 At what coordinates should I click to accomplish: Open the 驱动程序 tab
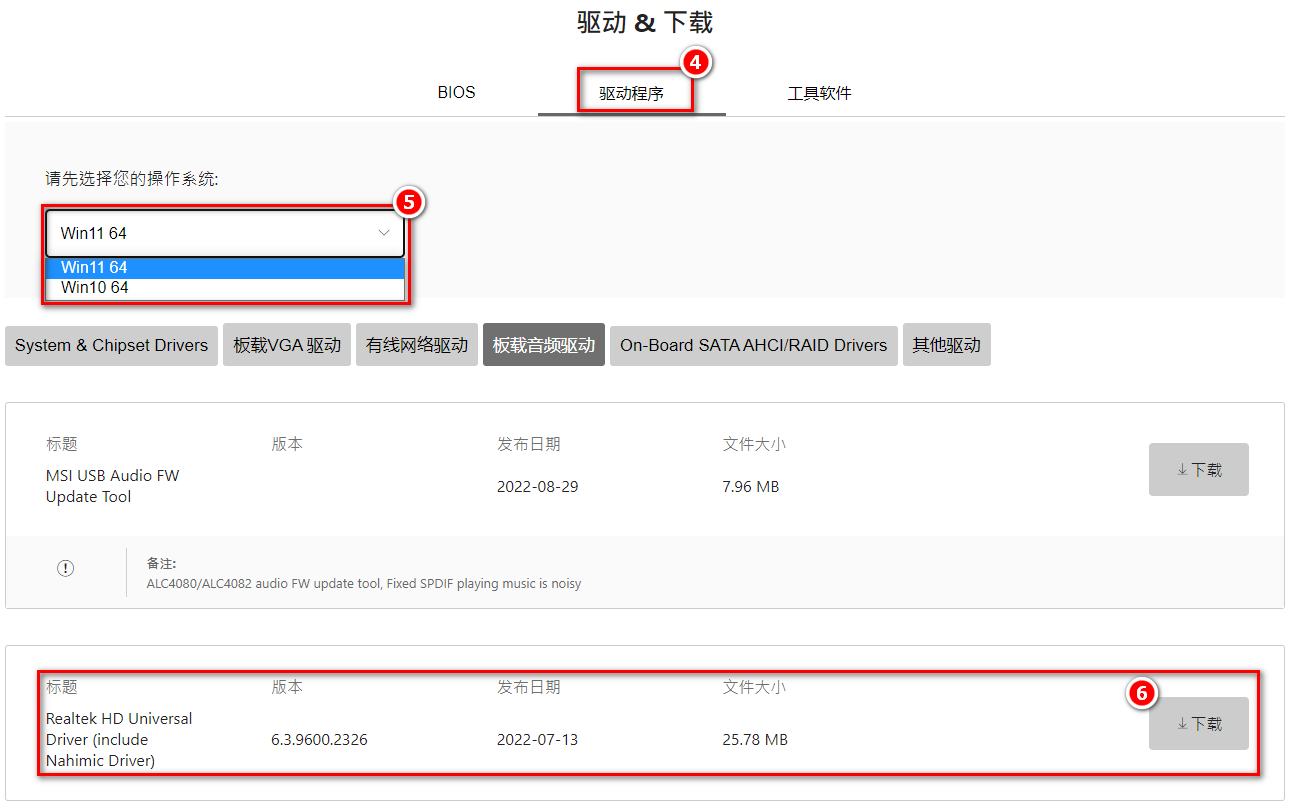tap(631, 94)
